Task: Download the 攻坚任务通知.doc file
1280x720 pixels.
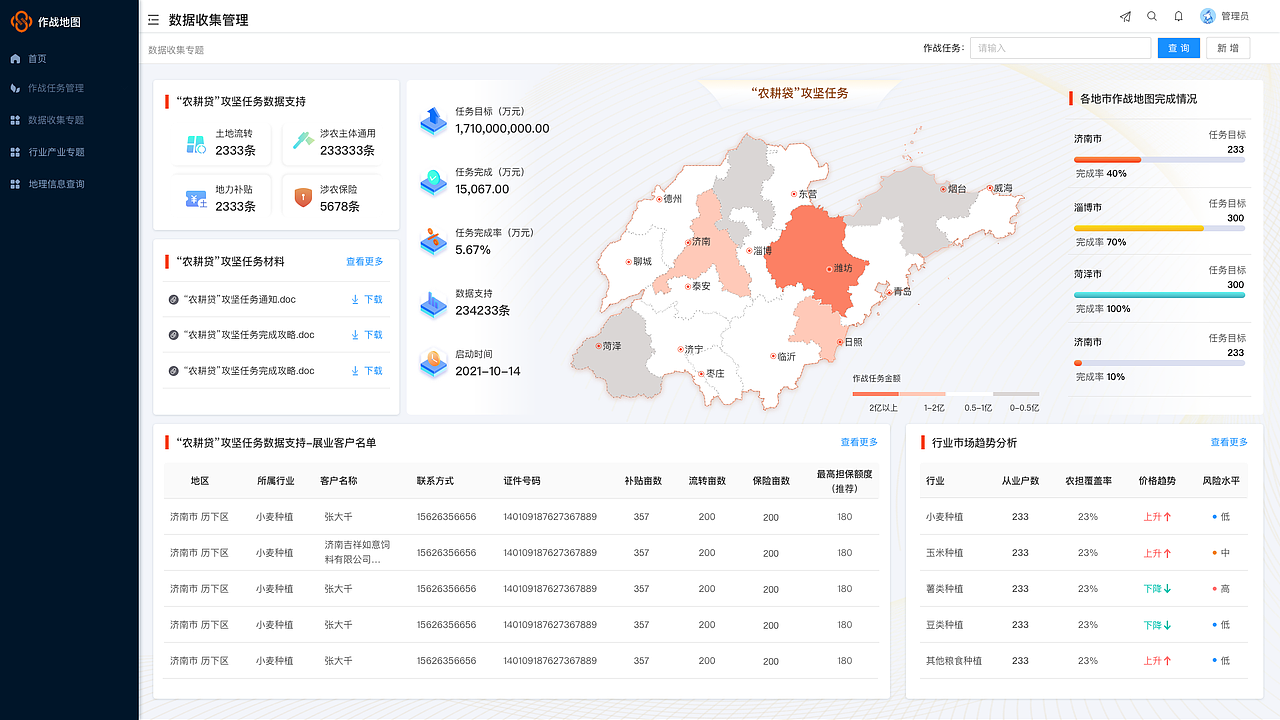Action: pos(368,298)
